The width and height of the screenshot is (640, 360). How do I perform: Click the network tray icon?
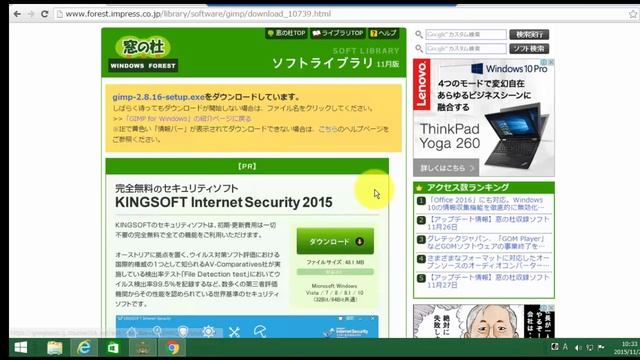coord(589,347)
